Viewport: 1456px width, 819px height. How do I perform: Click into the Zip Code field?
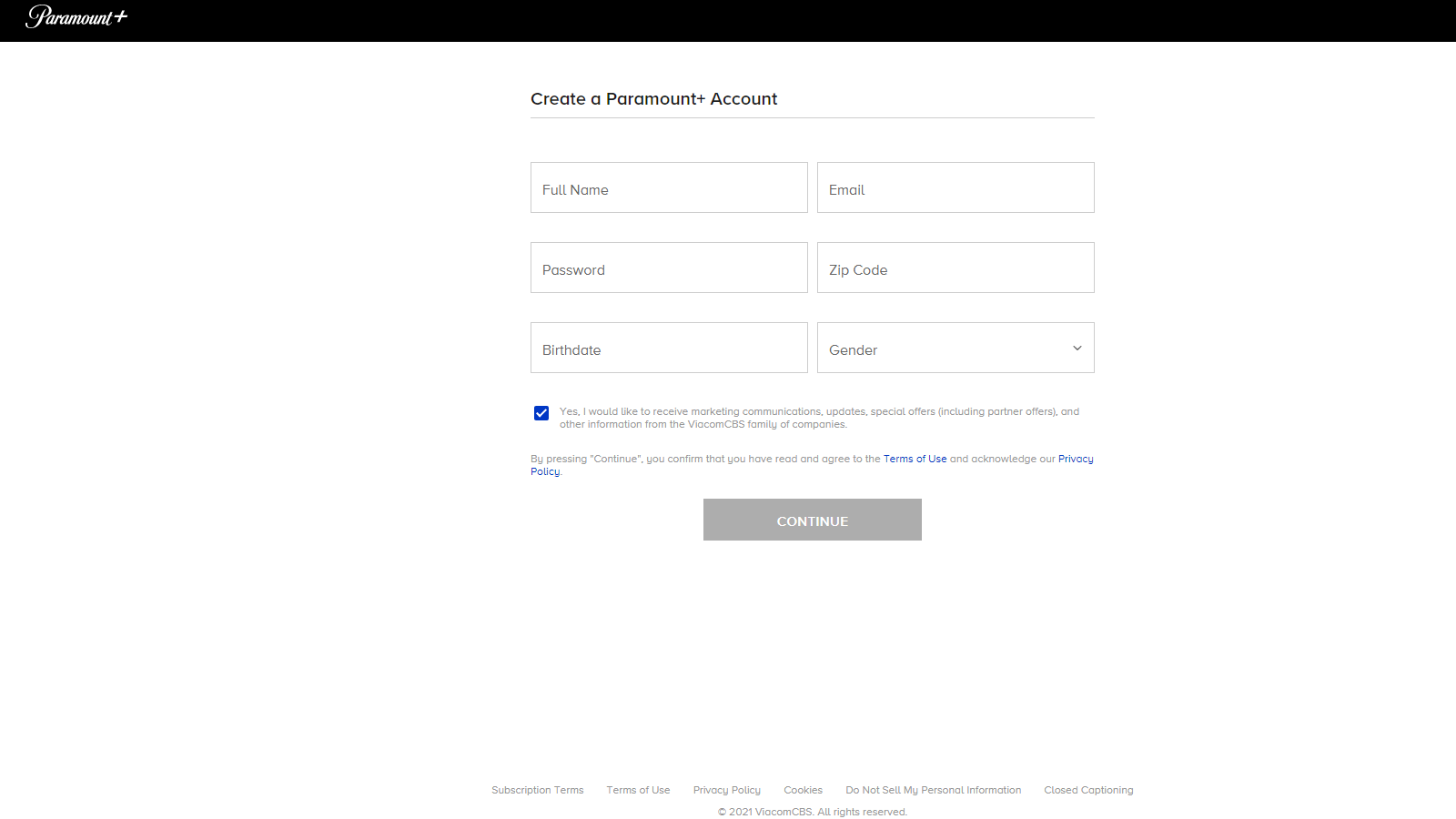pos(955,268)
